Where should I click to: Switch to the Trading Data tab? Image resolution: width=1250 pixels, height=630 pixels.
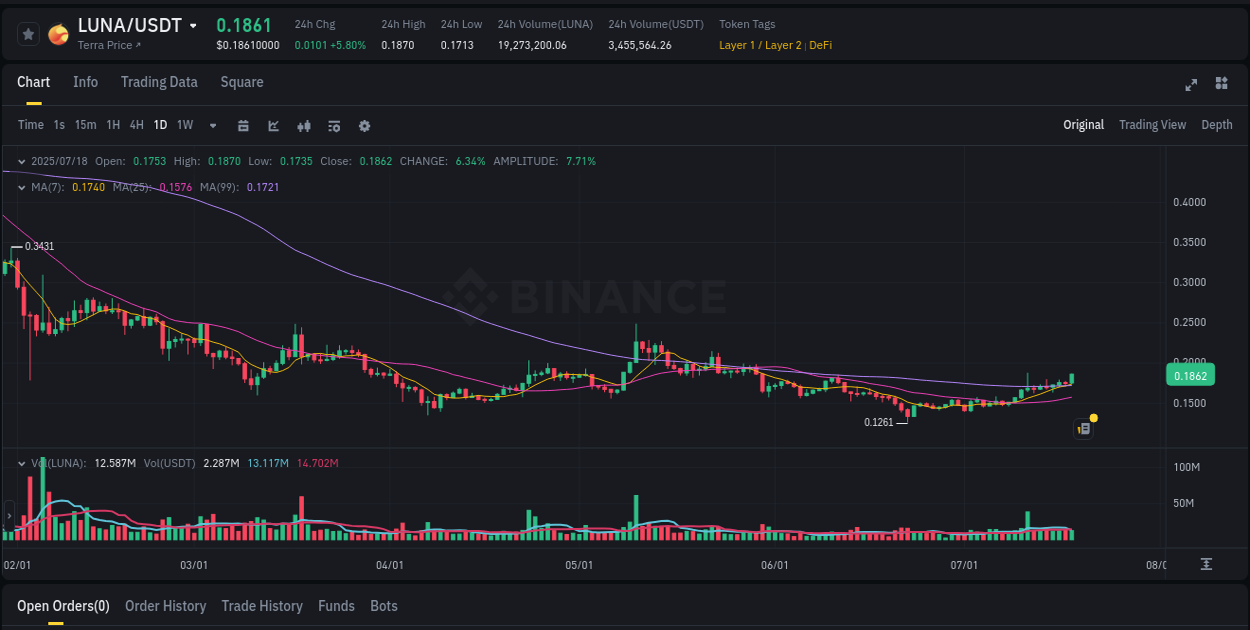point(159,82)
